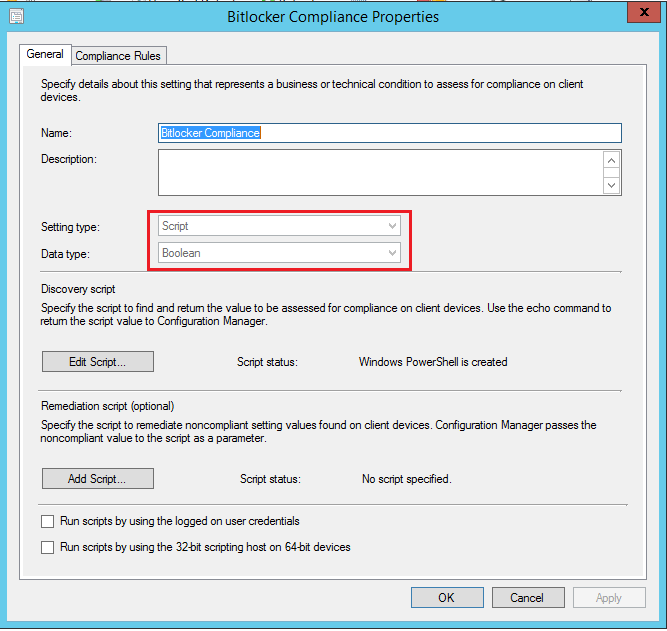Click 'Windows PowerShell is created' status text
Image resolution: width=667 pixels, height=631 pixels.
click(433, 362)
